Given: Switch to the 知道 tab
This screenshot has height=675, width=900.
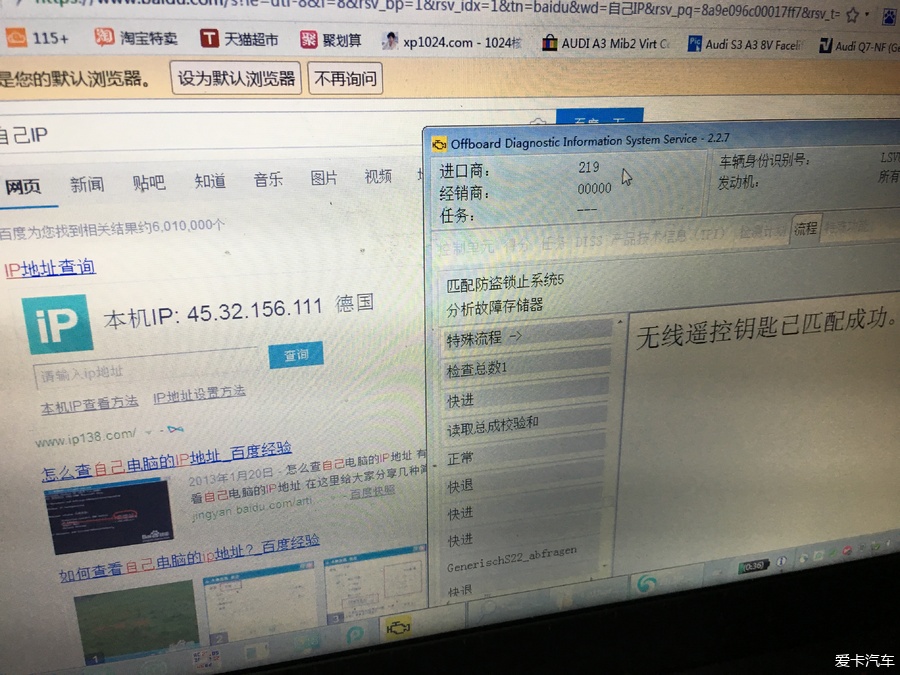Looking at the screenshot, I should [x=210, y=181].
